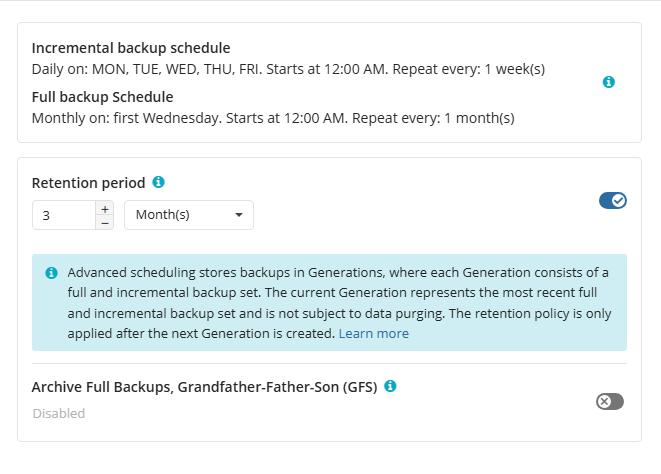Click the Incremental backup schedule heading
This screenshot has width=661, height=474.
[x=131, y=48]
